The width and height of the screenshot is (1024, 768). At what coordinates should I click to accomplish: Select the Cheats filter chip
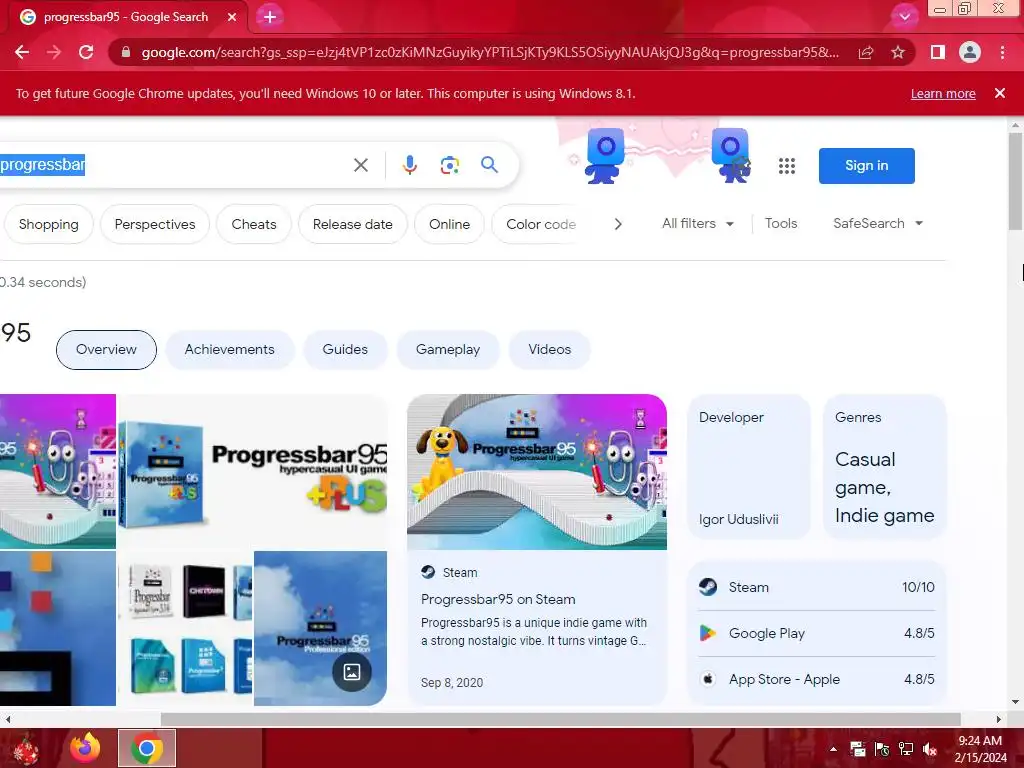click(x=253, y=224)
